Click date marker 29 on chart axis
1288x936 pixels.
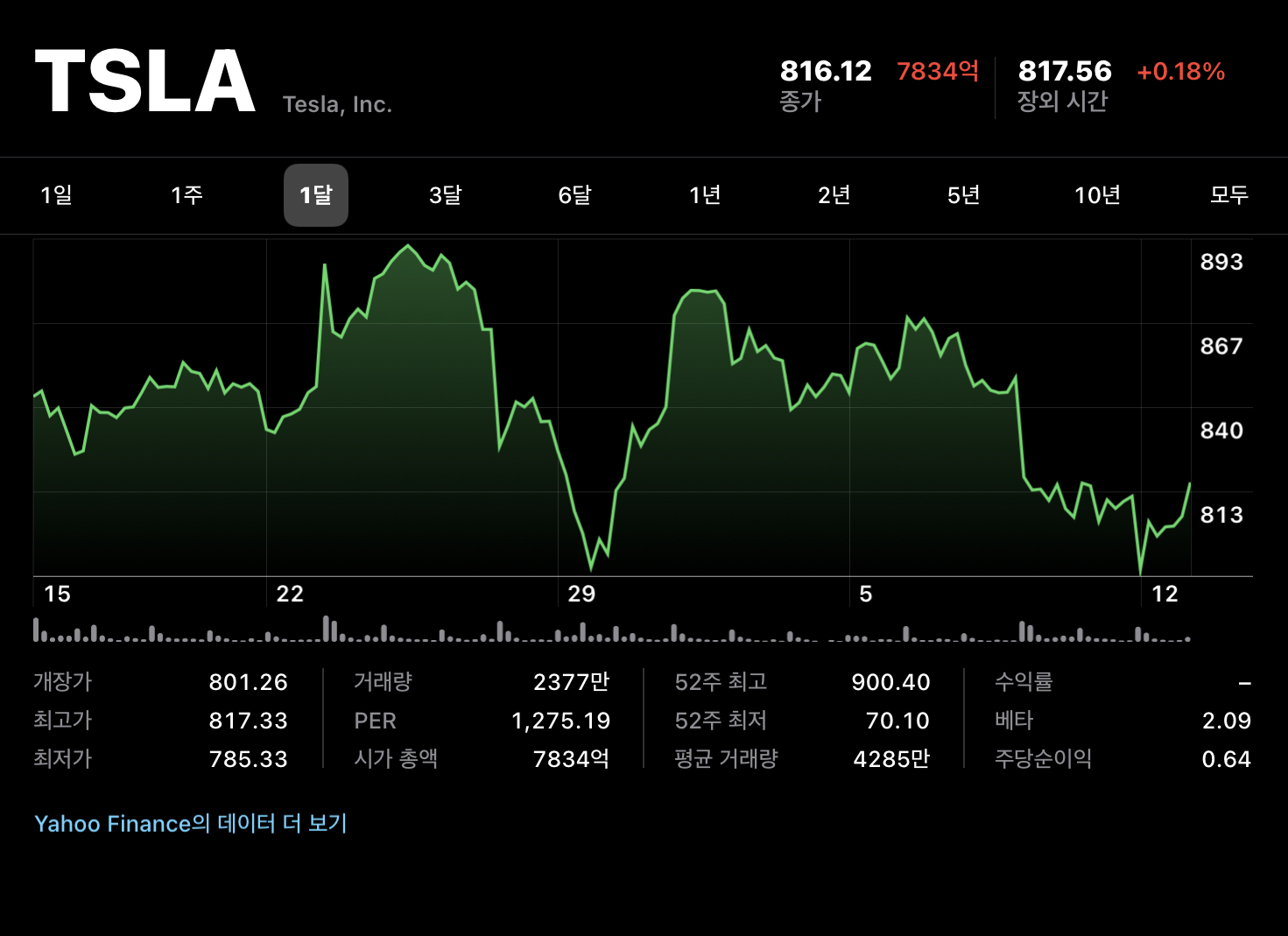pos(581,594)
